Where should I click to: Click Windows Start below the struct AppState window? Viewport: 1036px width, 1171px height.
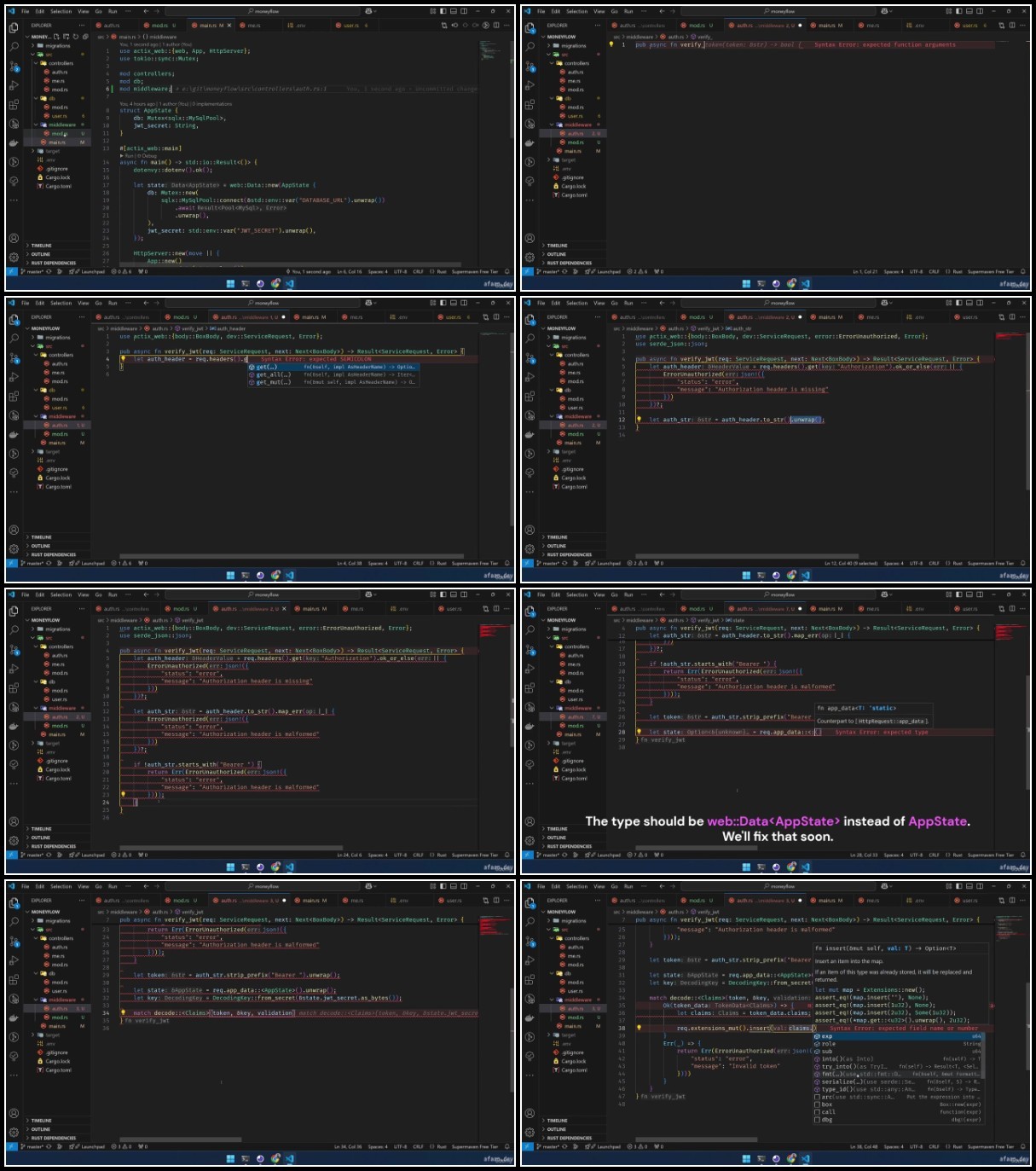point(230,283)
